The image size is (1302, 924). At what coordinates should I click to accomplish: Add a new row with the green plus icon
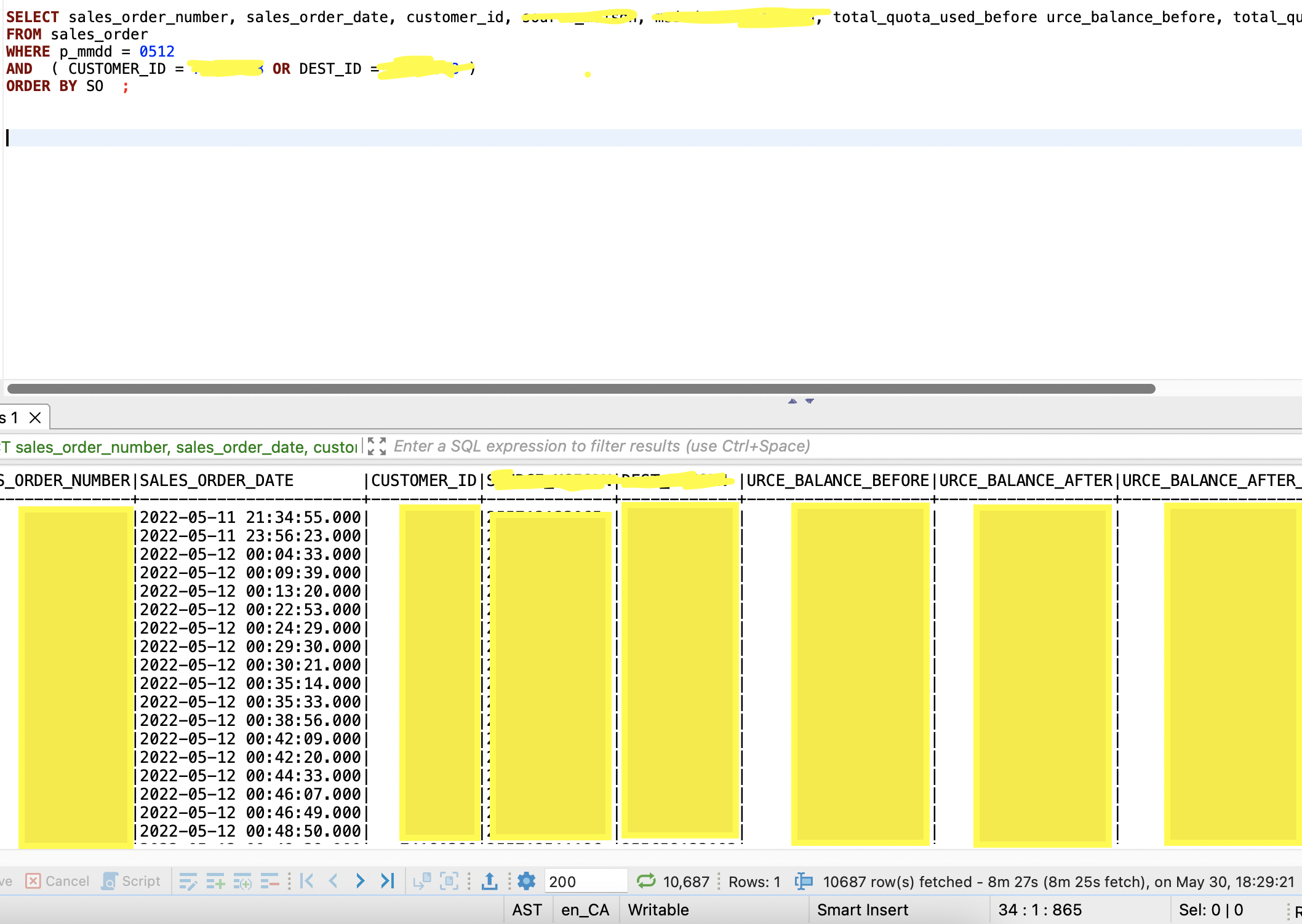215,880
